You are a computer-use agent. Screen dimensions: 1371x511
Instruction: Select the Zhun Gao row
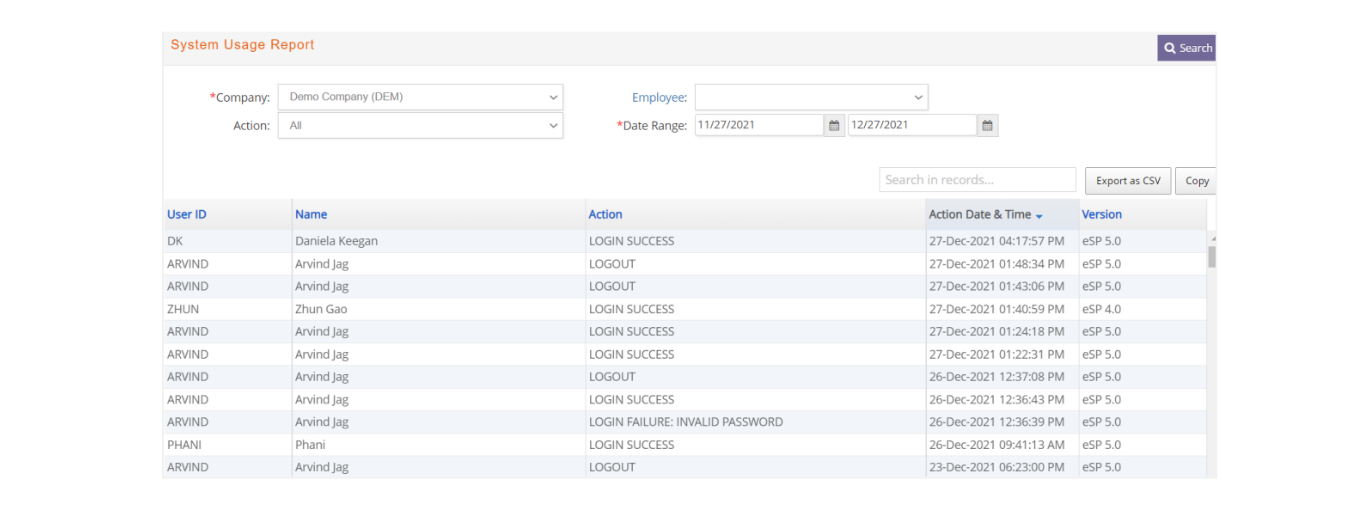[685, 309]
